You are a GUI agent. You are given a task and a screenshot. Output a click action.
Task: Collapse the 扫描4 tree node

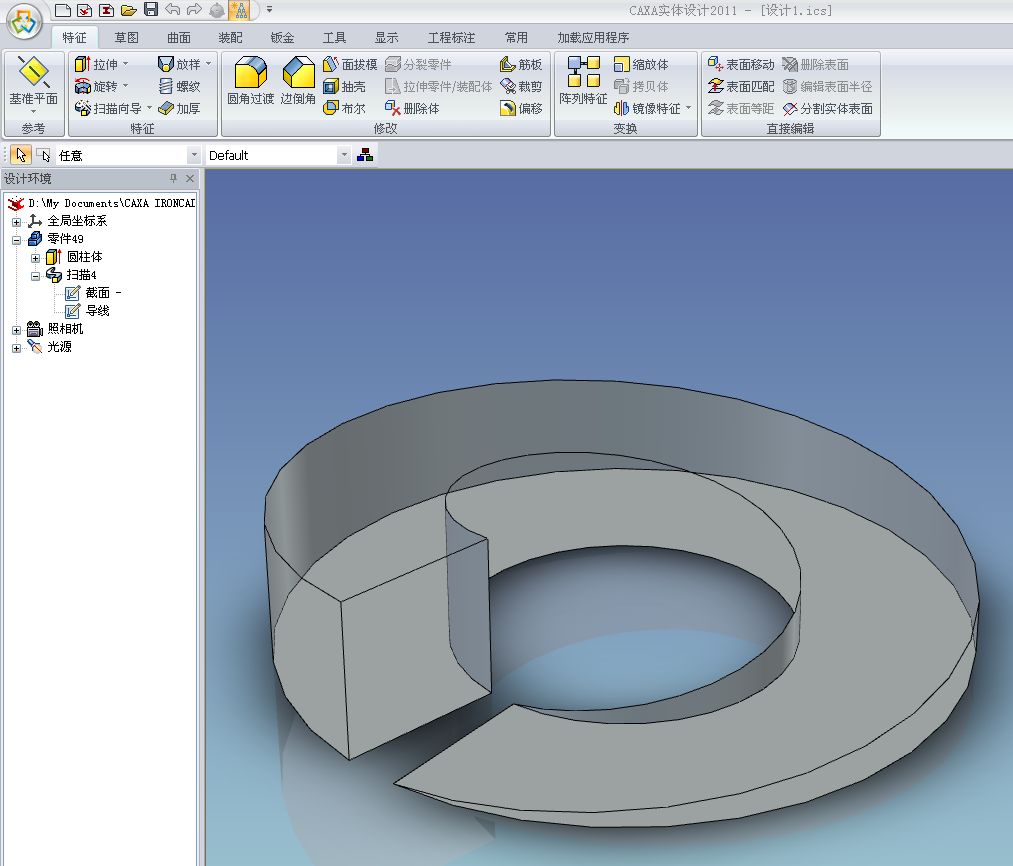point(36,275)
